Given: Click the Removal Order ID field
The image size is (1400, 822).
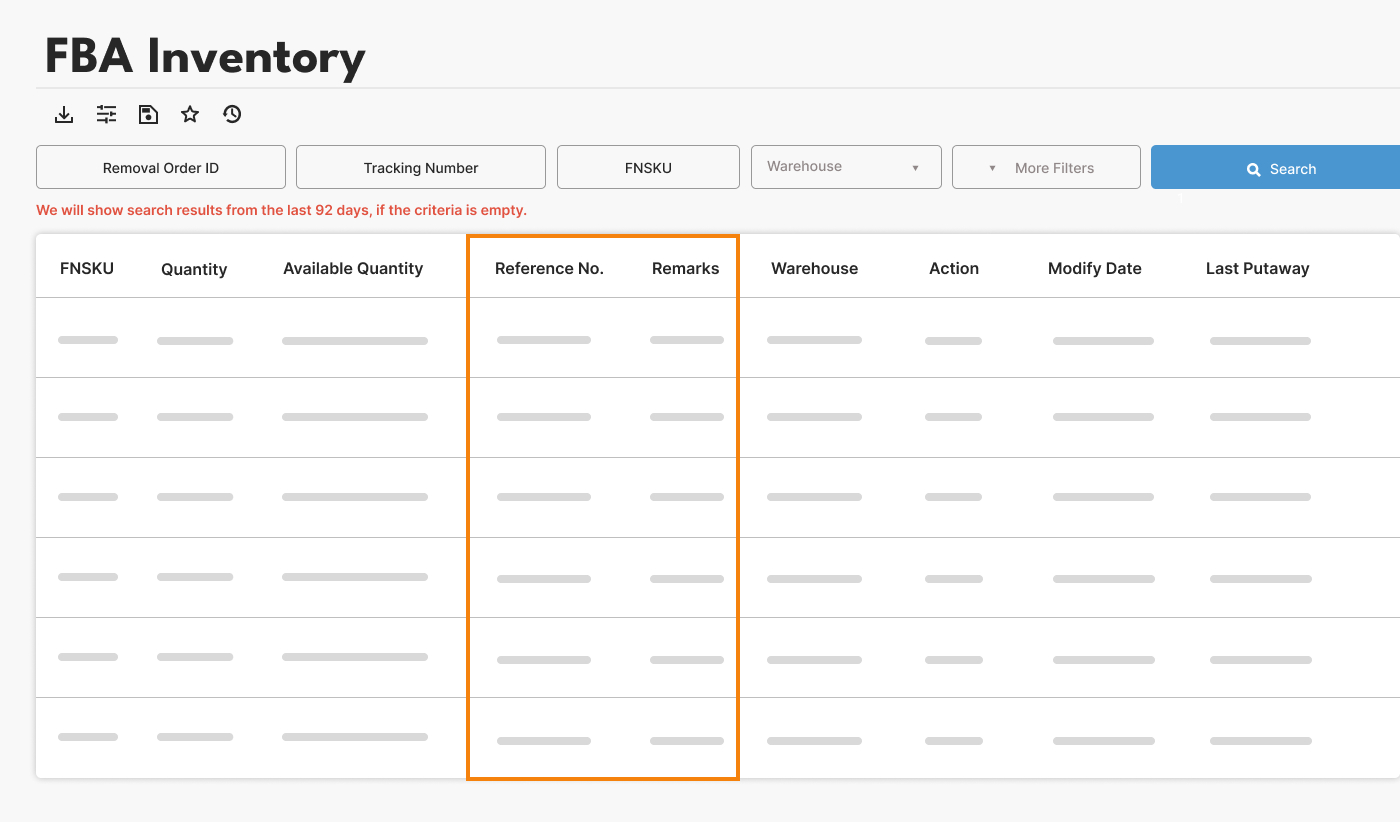Looking at the screenshot, I should (x=161, y=168).
